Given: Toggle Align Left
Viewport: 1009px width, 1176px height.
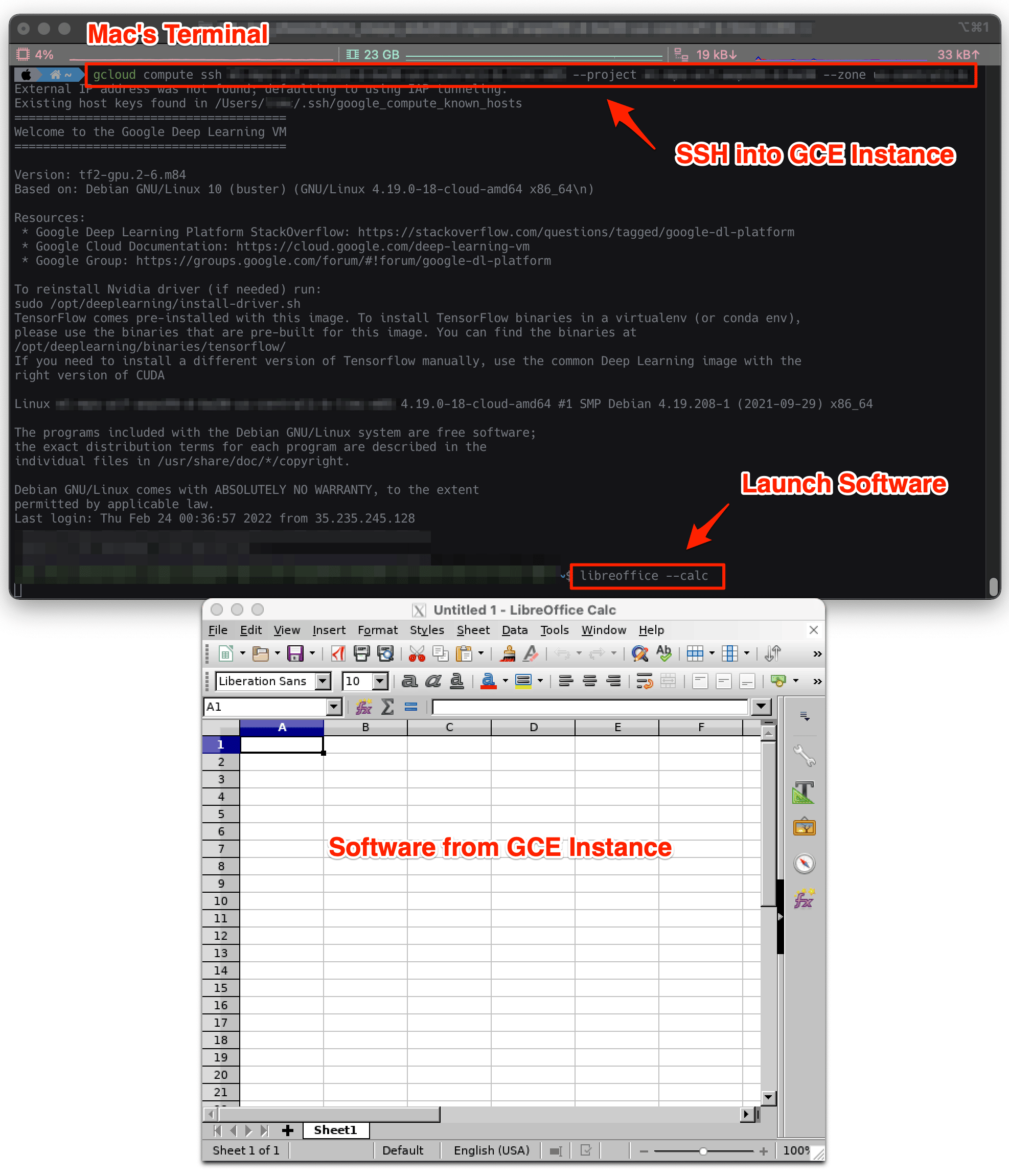Looking at the screenshot, I should click(565, 681).
